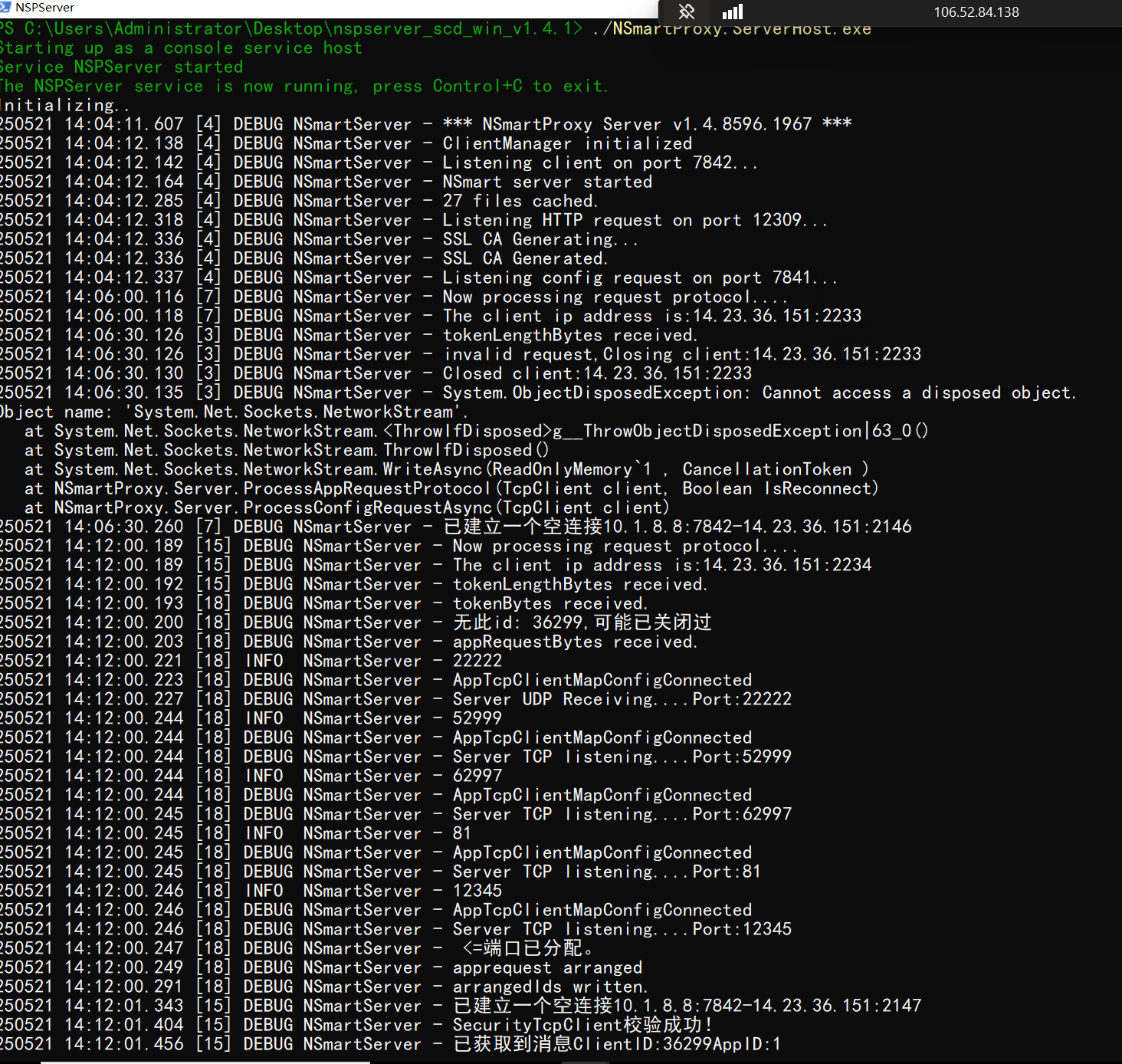The image size is (1122, 1064).
Task: Click the signal strength bars icon
Action: [733, 11]
